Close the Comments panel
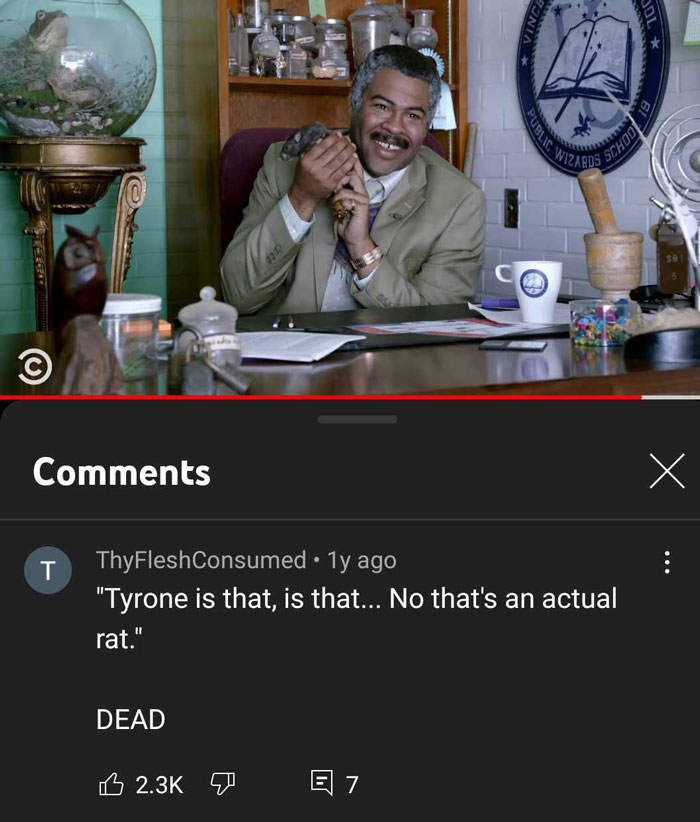 (x=667, y=471)
